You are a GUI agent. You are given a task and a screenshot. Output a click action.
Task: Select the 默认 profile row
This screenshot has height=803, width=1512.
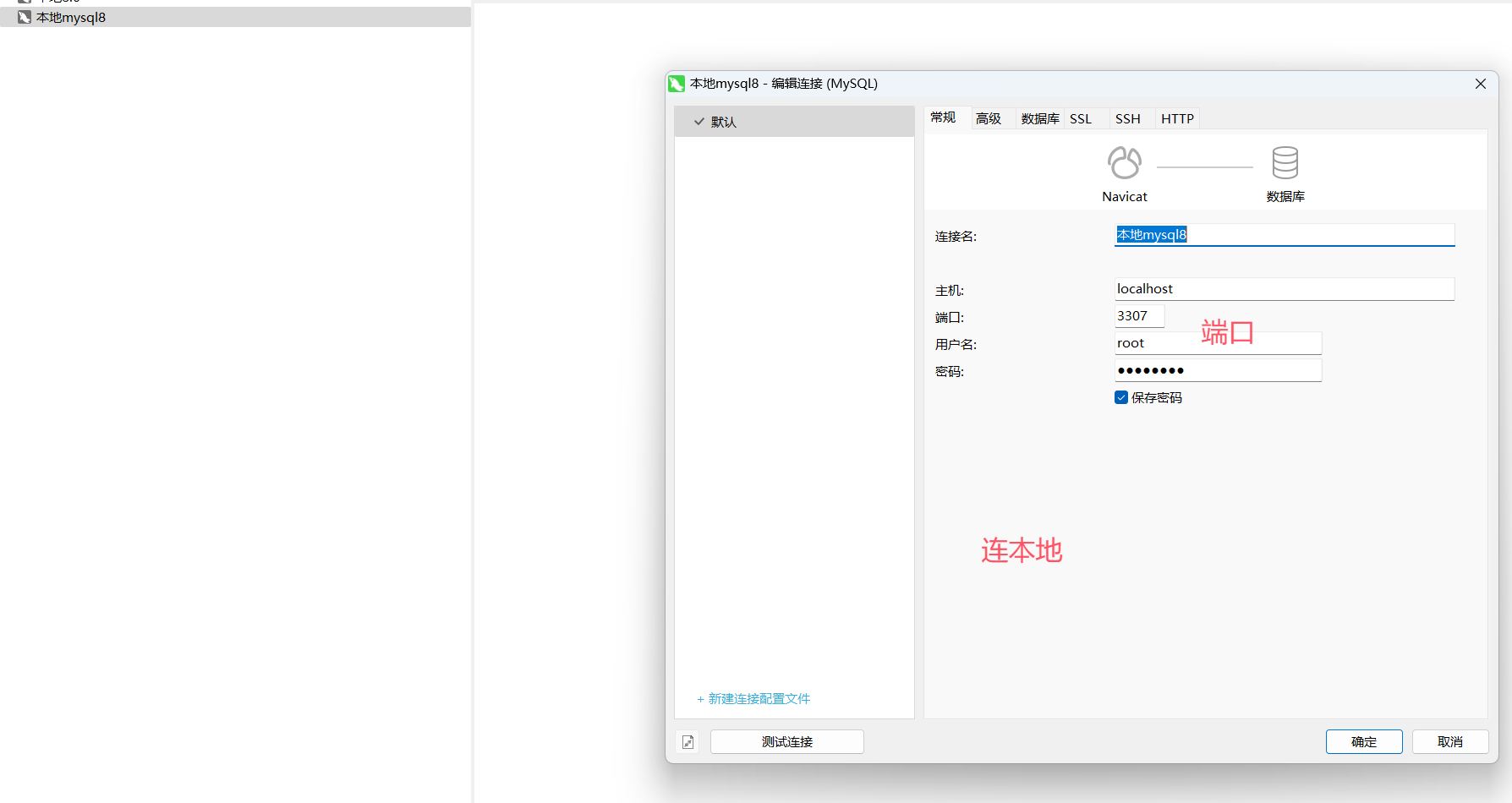794,122
